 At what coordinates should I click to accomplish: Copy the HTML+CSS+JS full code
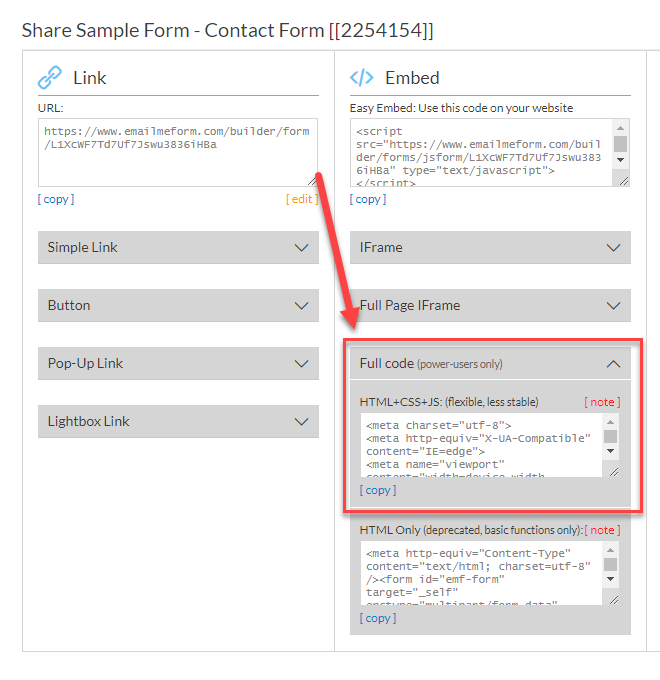click(378, 490)
